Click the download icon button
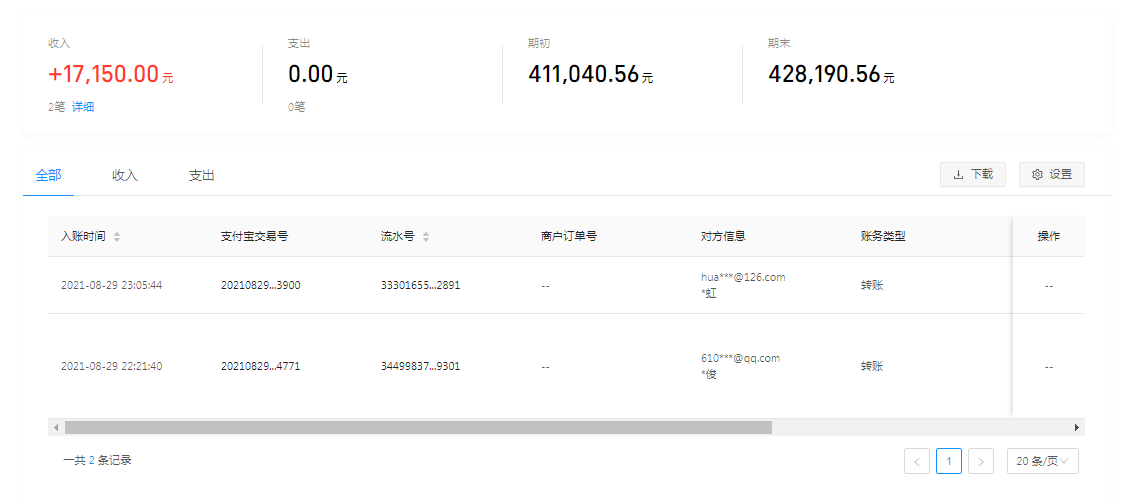The height and width of the screenshot is (501, 1131). 972,174
